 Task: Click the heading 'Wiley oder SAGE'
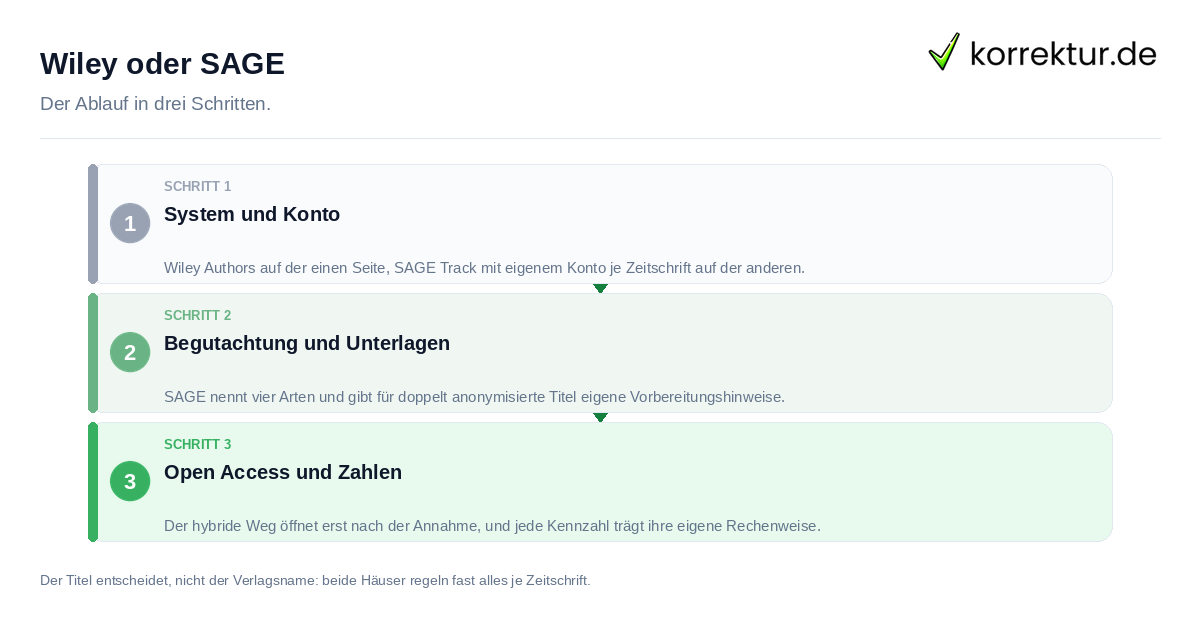pyautogui.click(x=162, y=64)
